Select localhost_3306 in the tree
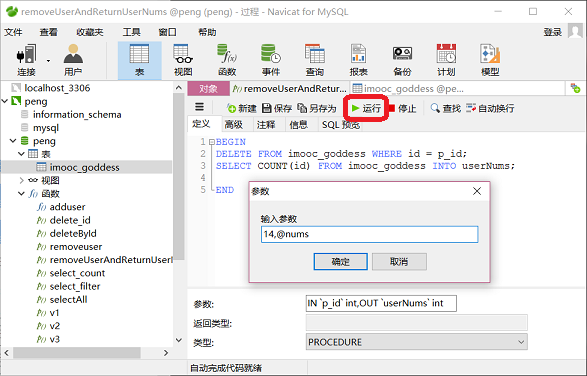This screenshot has height=376, width=587. coord(57,88)
